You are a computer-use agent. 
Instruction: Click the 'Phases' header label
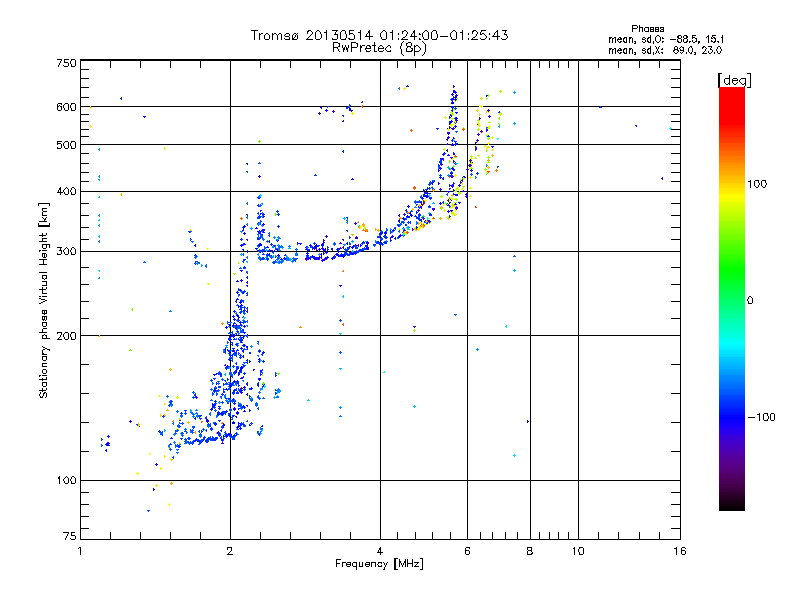pos(647,29)
